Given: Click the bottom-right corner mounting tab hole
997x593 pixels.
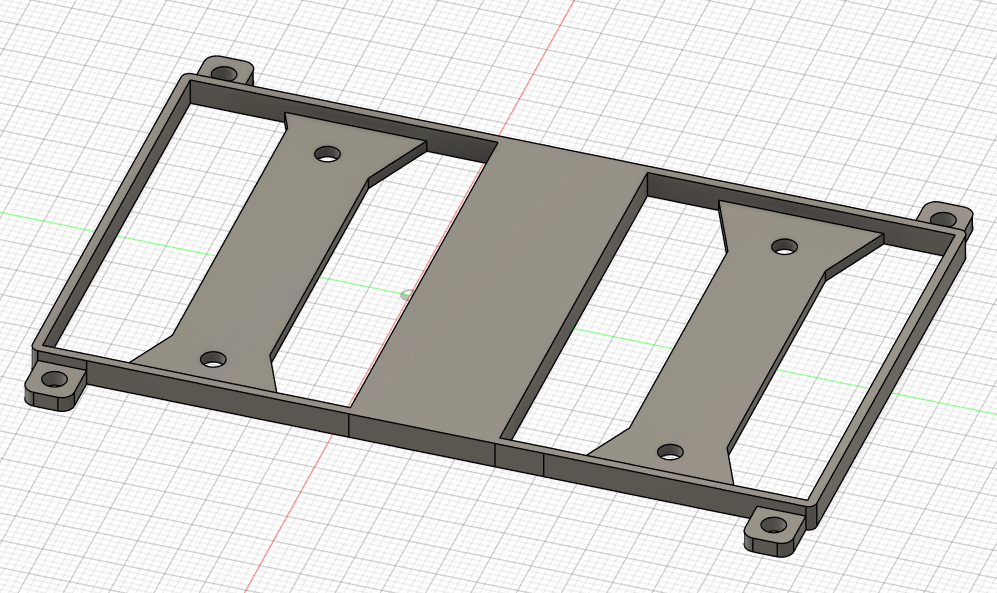Looking at the screenshot, I should 774,525.
